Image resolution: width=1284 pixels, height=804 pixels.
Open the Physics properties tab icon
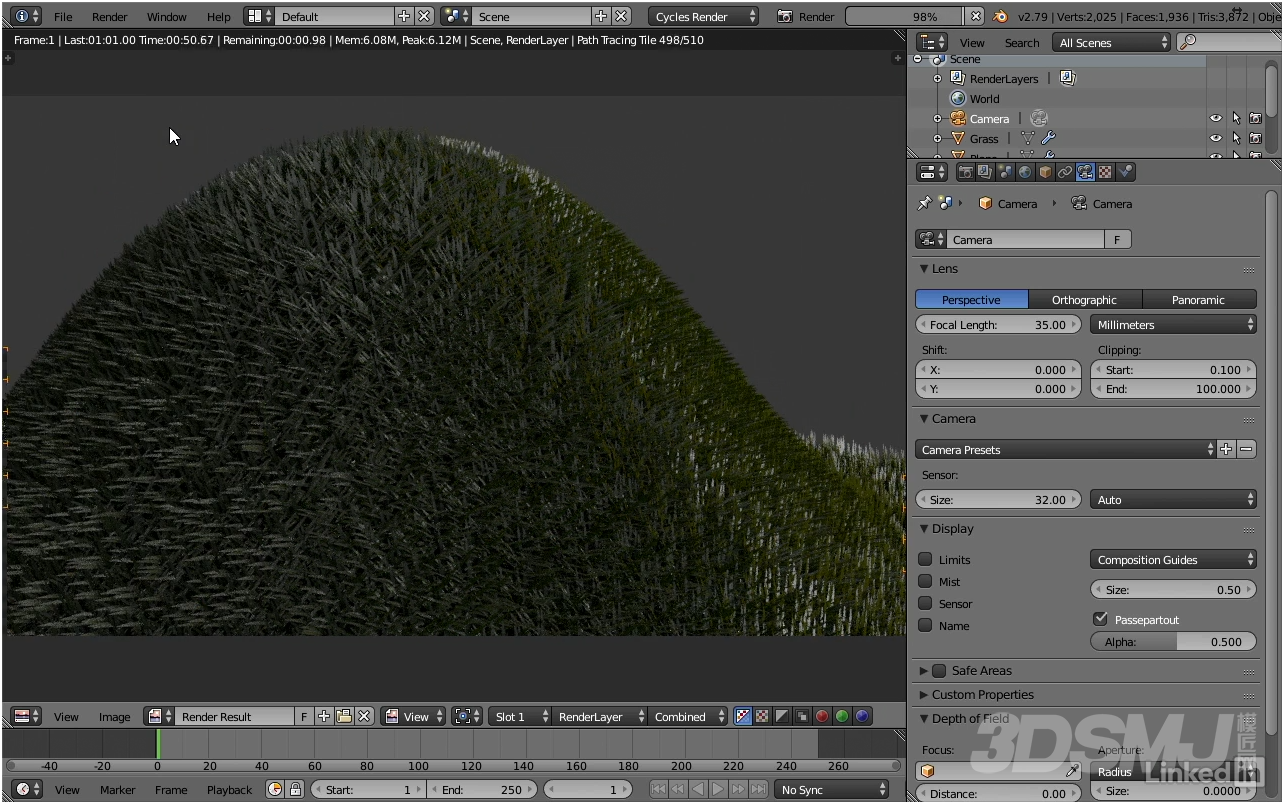[1125, 172]
